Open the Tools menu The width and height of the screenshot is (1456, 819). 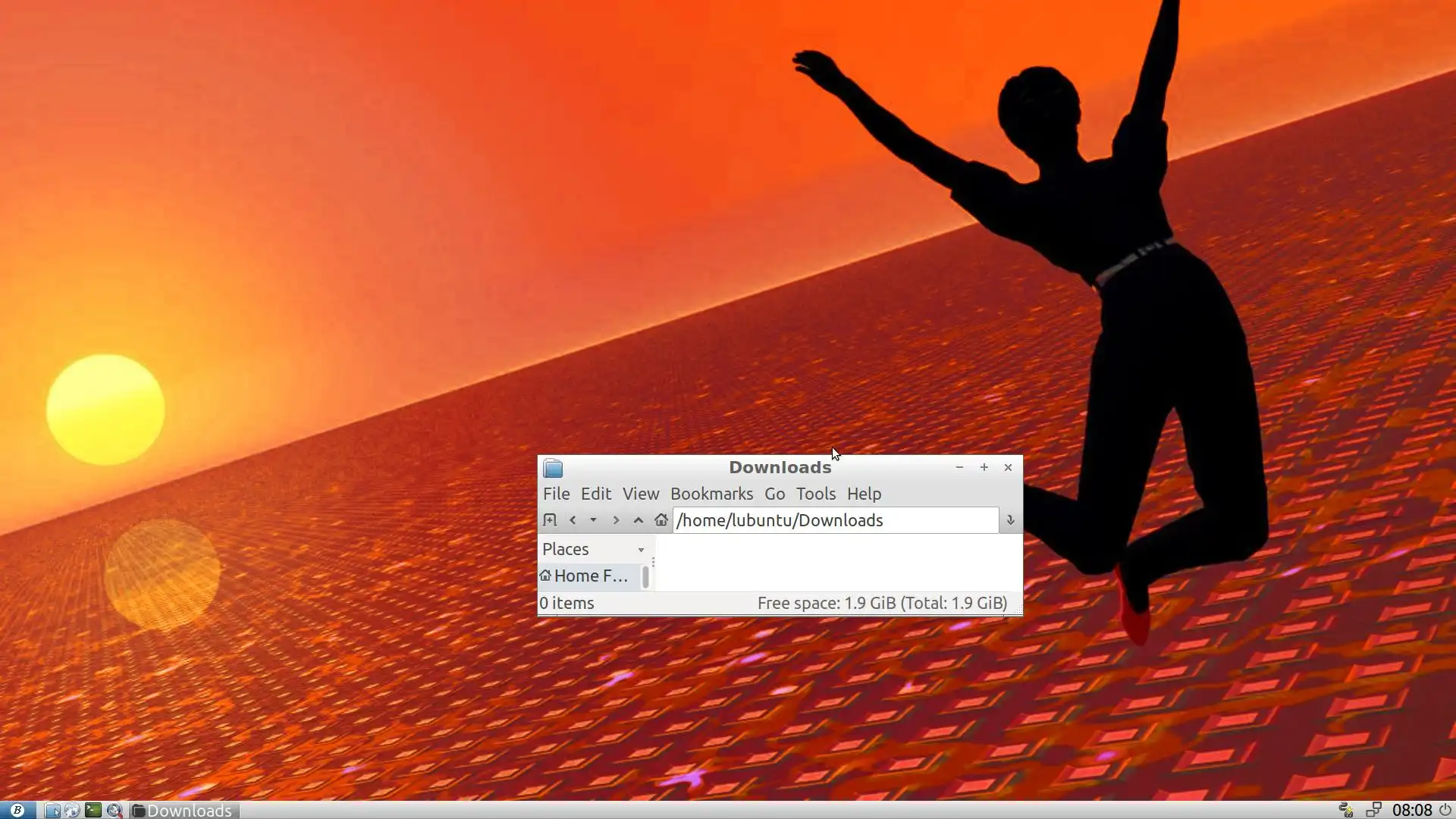(815, 494)
